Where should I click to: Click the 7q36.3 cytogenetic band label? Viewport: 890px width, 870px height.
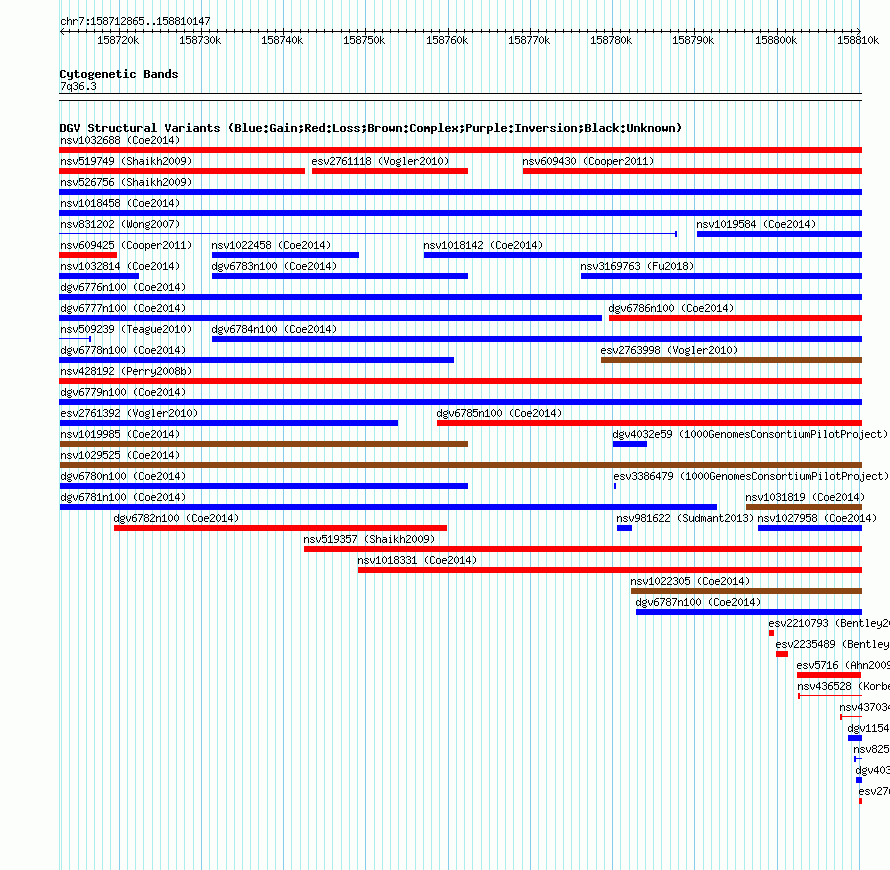(x=78, y=86)
